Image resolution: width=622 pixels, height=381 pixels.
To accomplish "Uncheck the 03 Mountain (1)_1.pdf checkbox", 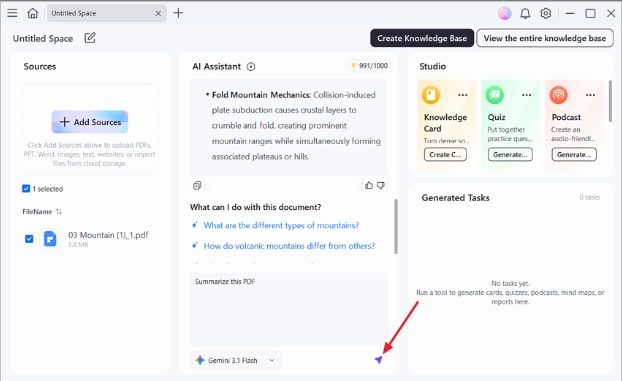I will pos(29,239).
